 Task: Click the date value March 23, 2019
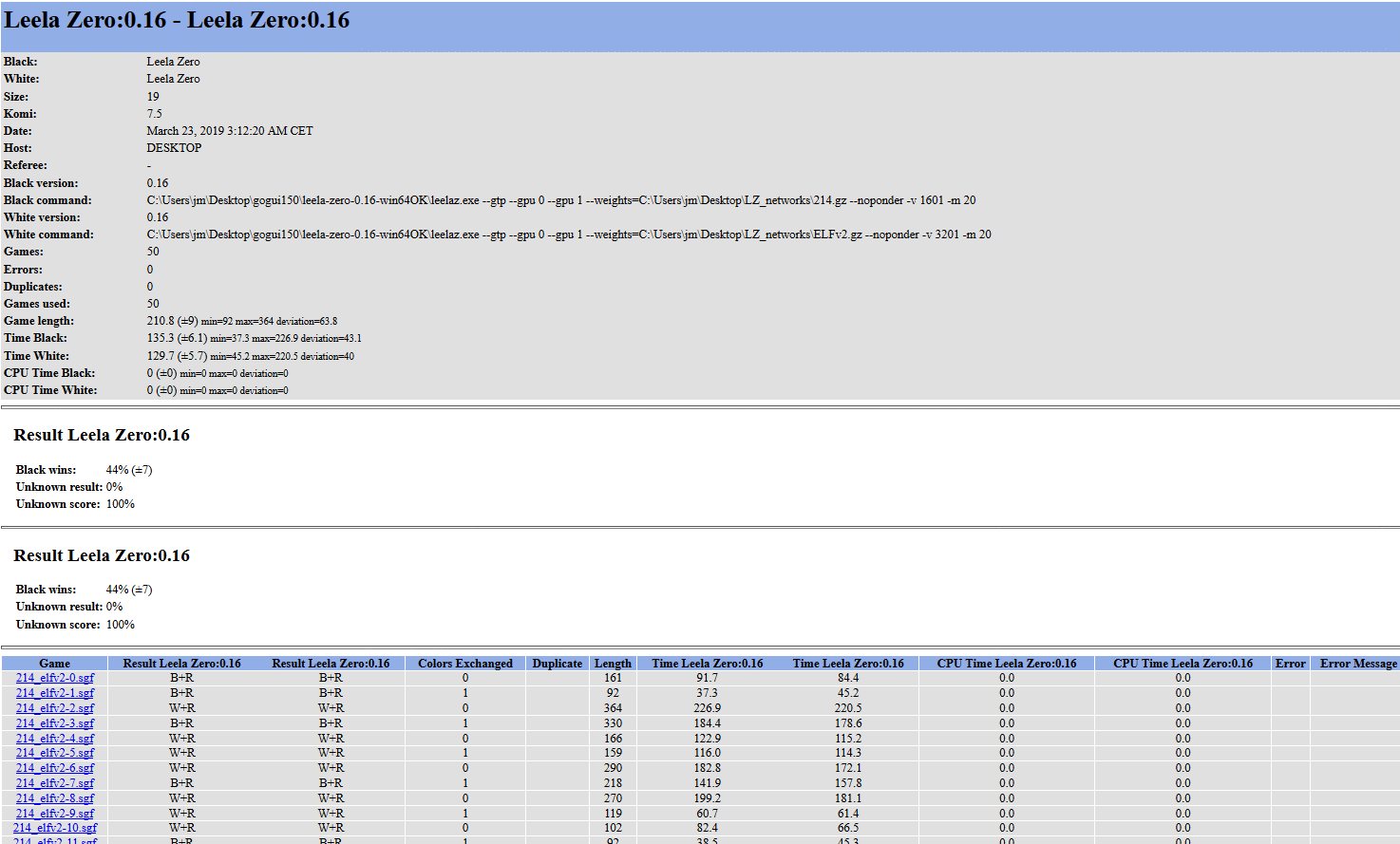coord(229,131)
